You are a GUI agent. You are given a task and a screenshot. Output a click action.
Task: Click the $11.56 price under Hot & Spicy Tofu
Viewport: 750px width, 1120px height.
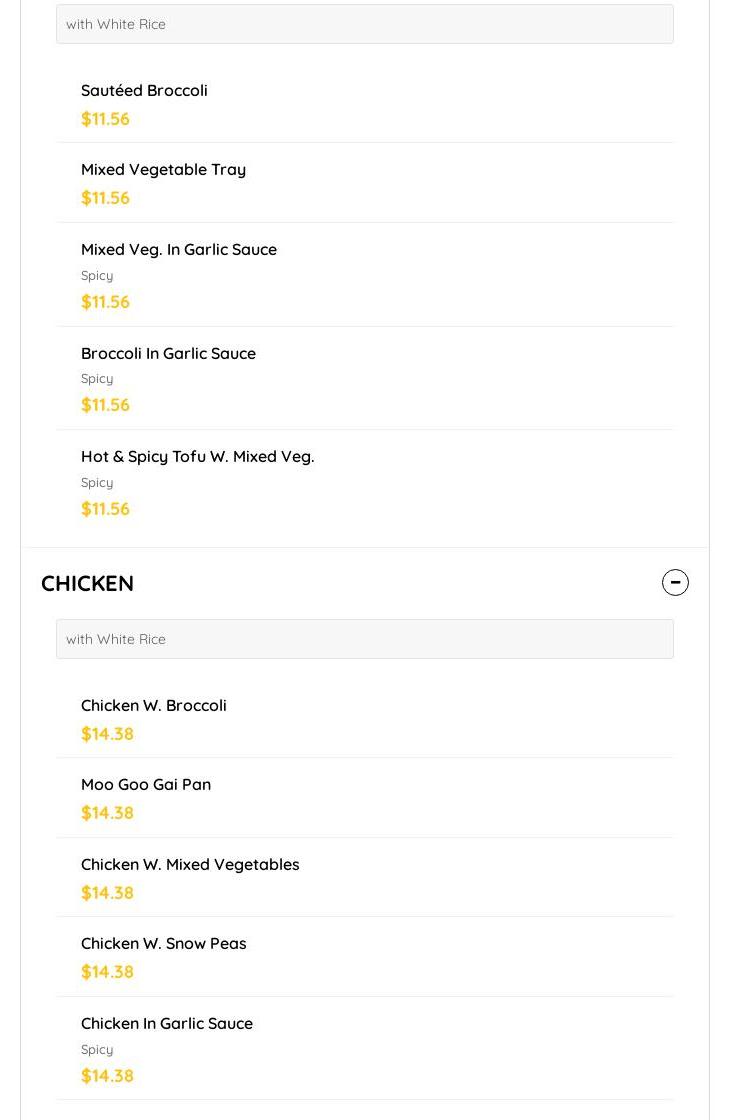(105, 509)
